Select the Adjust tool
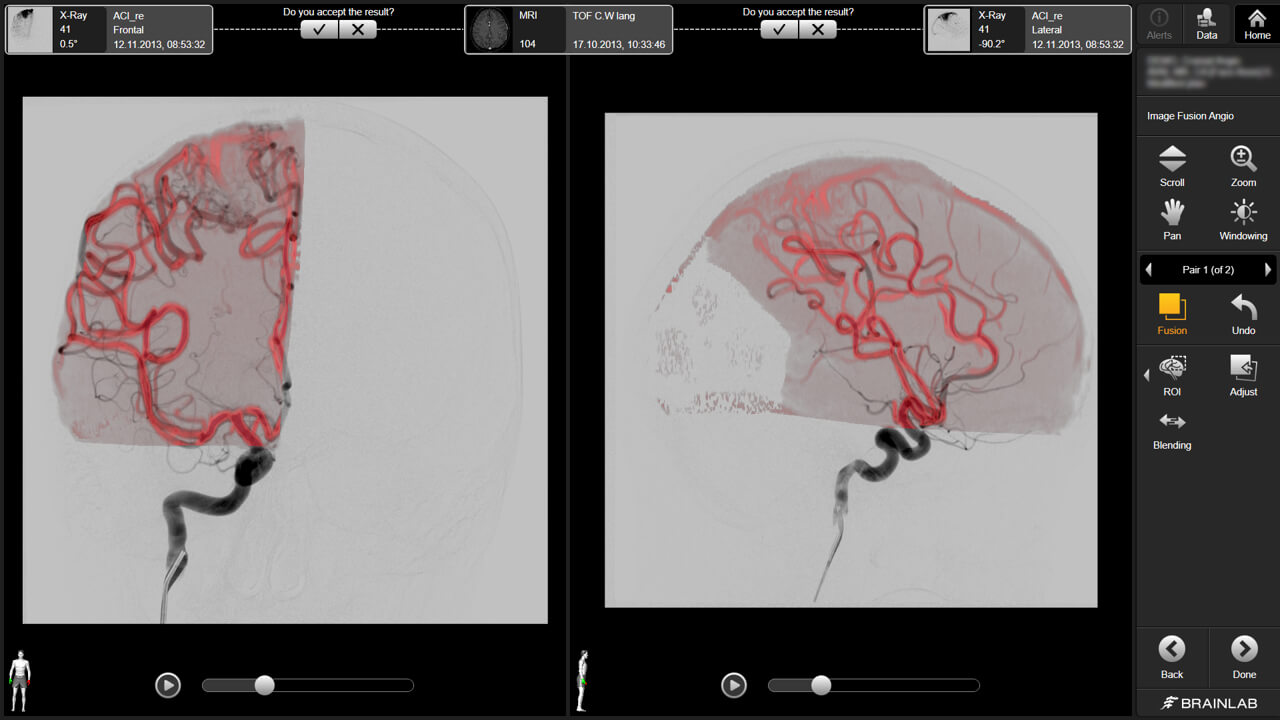 [x=1243, y=374]
